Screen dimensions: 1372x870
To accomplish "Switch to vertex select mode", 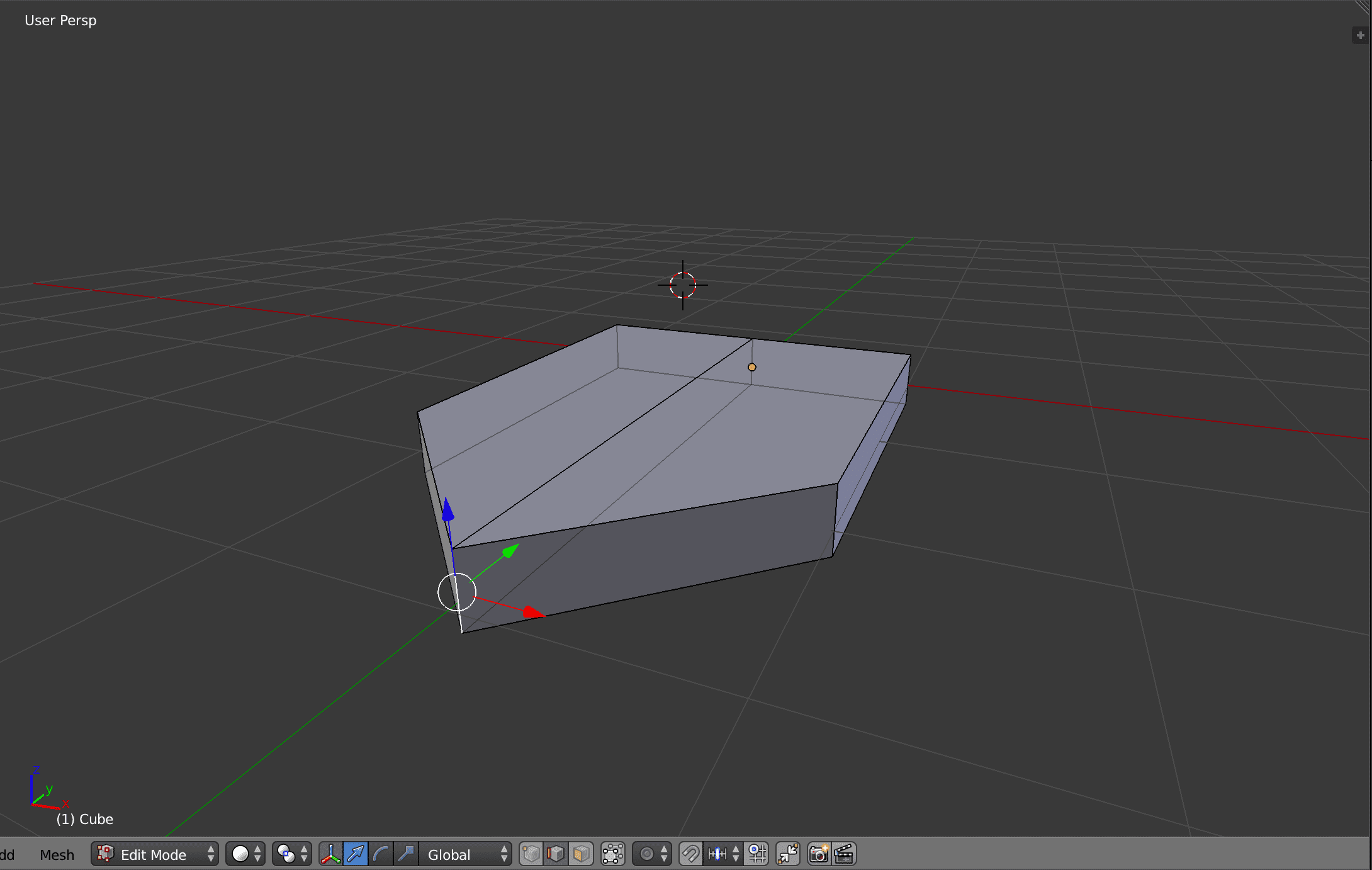I will [531, 854].
